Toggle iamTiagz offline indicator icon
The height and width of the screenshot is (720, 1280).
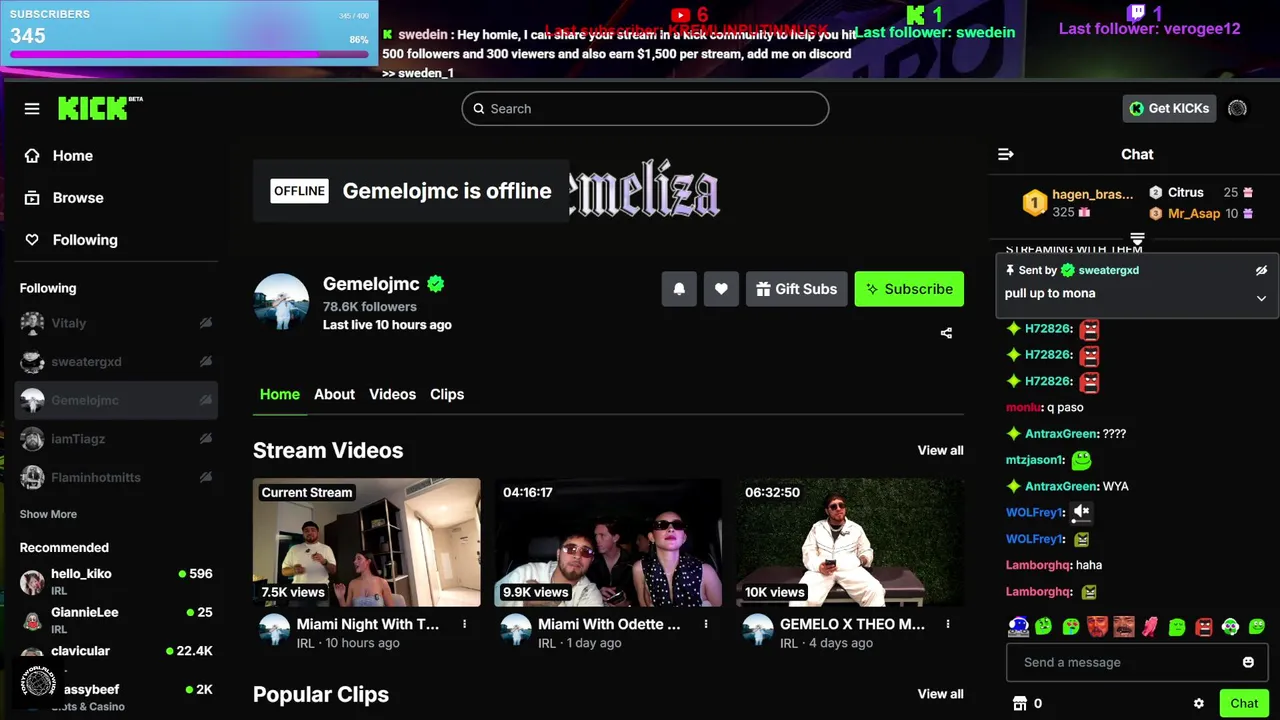[205, 439]
